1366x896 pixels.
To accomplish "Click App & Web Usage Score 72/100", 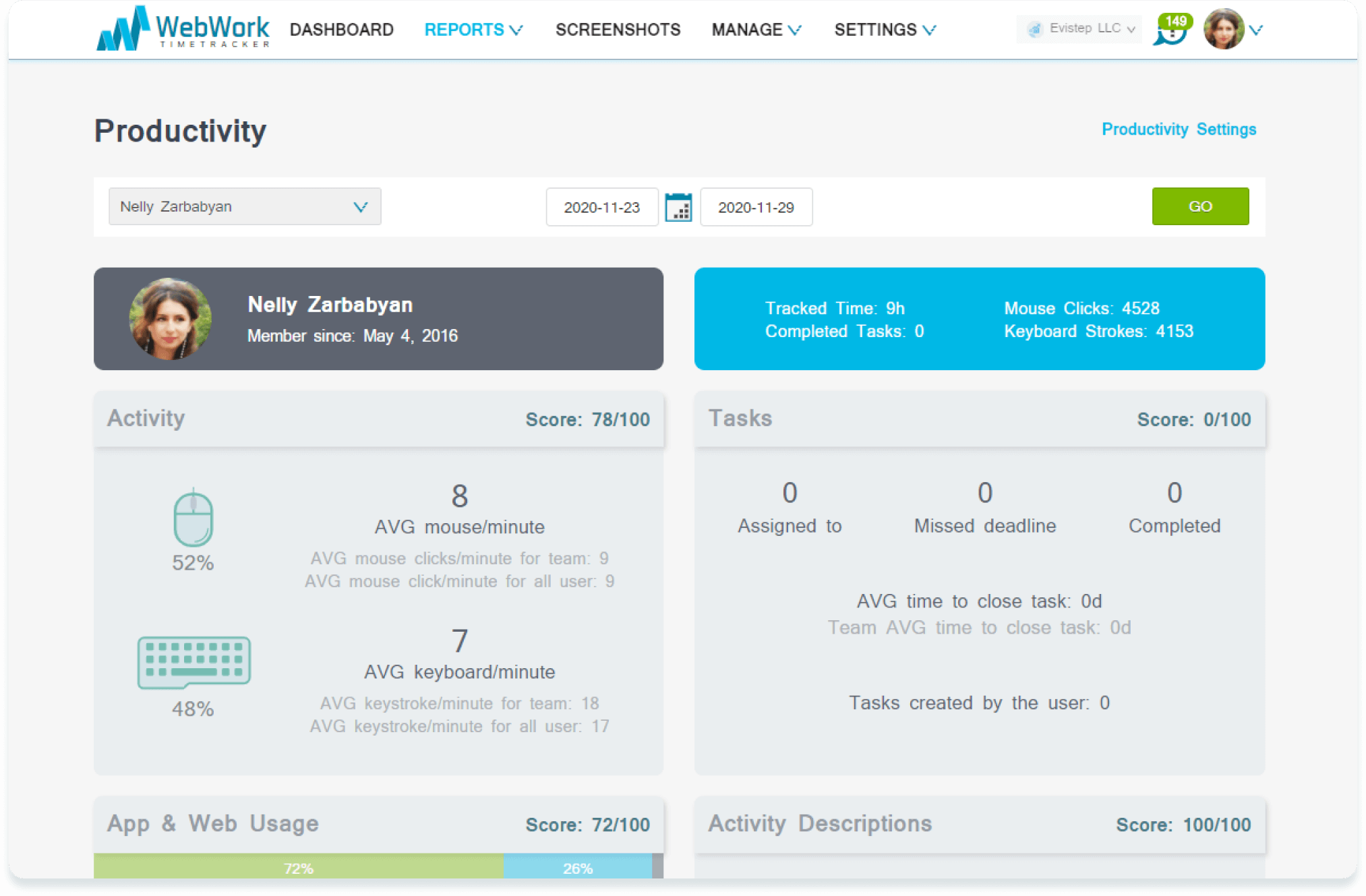I will coord(587,825).
